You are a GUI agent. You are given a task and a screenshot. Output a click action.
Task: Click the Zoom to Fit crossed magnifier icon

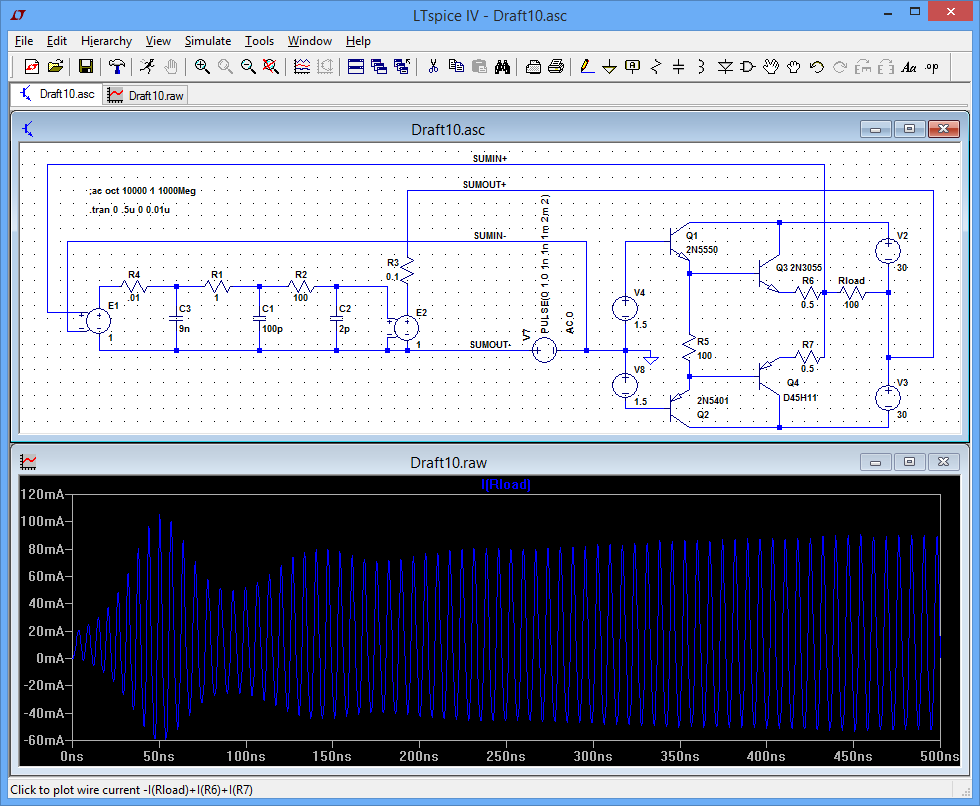[271, 66]
